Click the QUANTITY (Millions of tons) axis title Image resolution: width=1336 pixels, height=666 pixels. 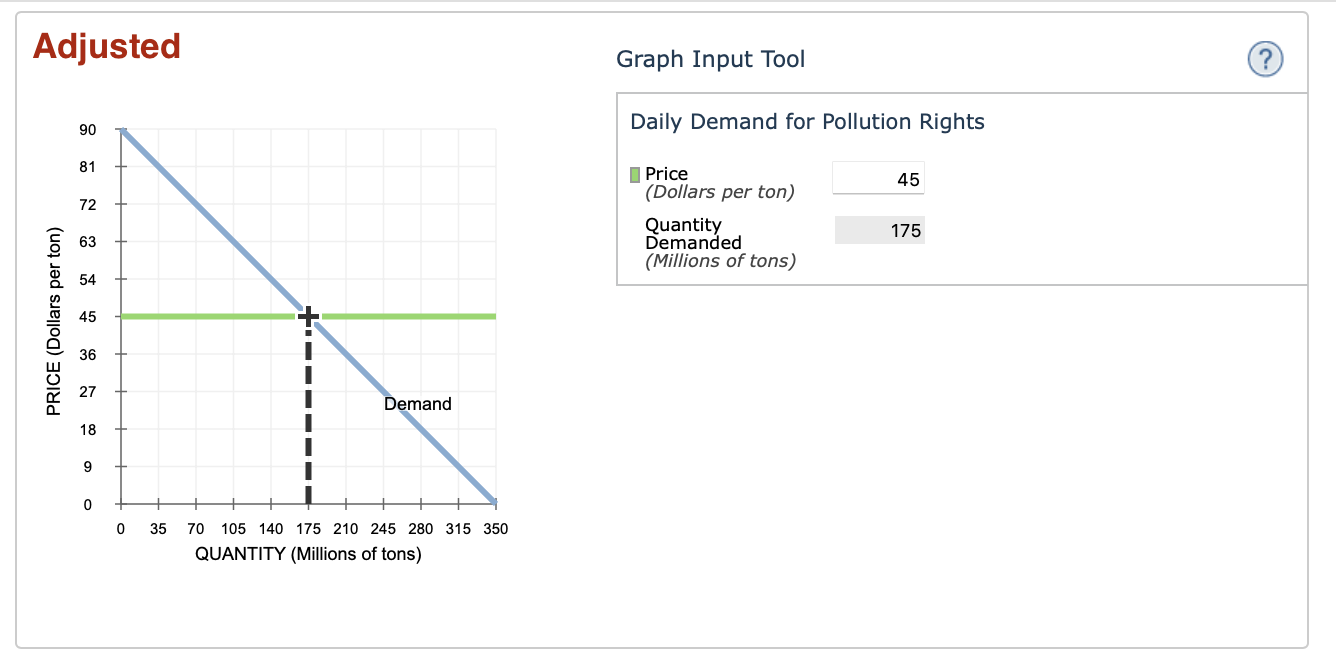[x=307, y=553]
